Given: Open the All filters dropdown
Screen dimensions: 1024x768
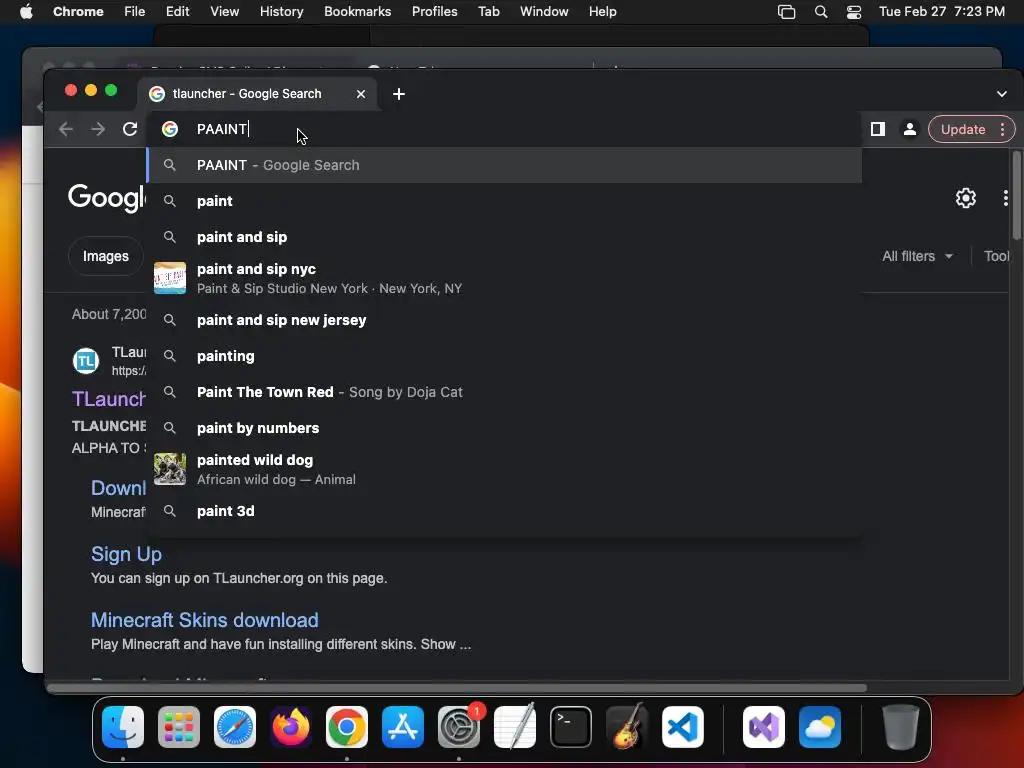Looking at the screenshot, I should (x=917, y=256).
